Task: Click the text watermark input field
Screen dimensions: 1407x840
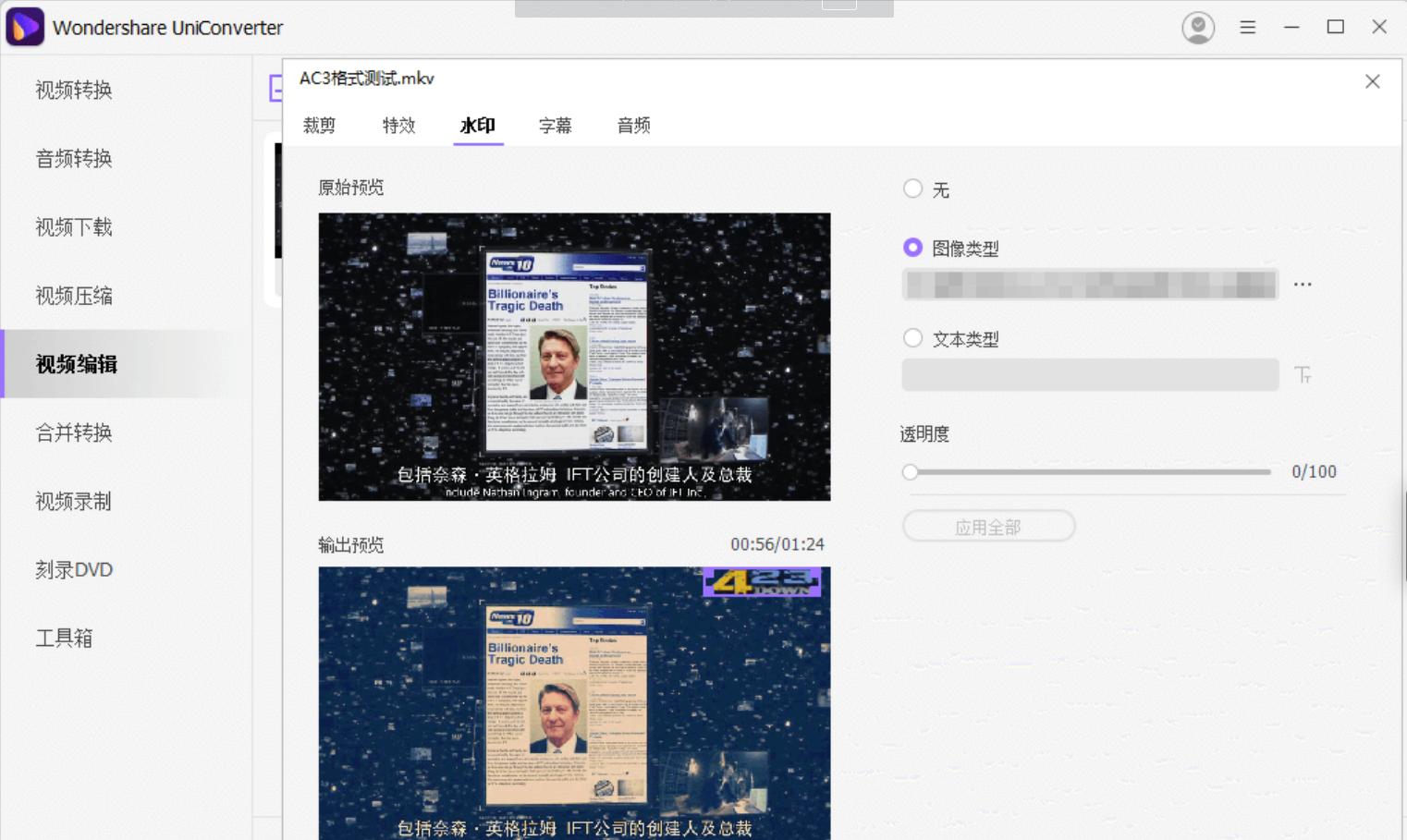Action: pyautogui.click(x=1090, y=374)
